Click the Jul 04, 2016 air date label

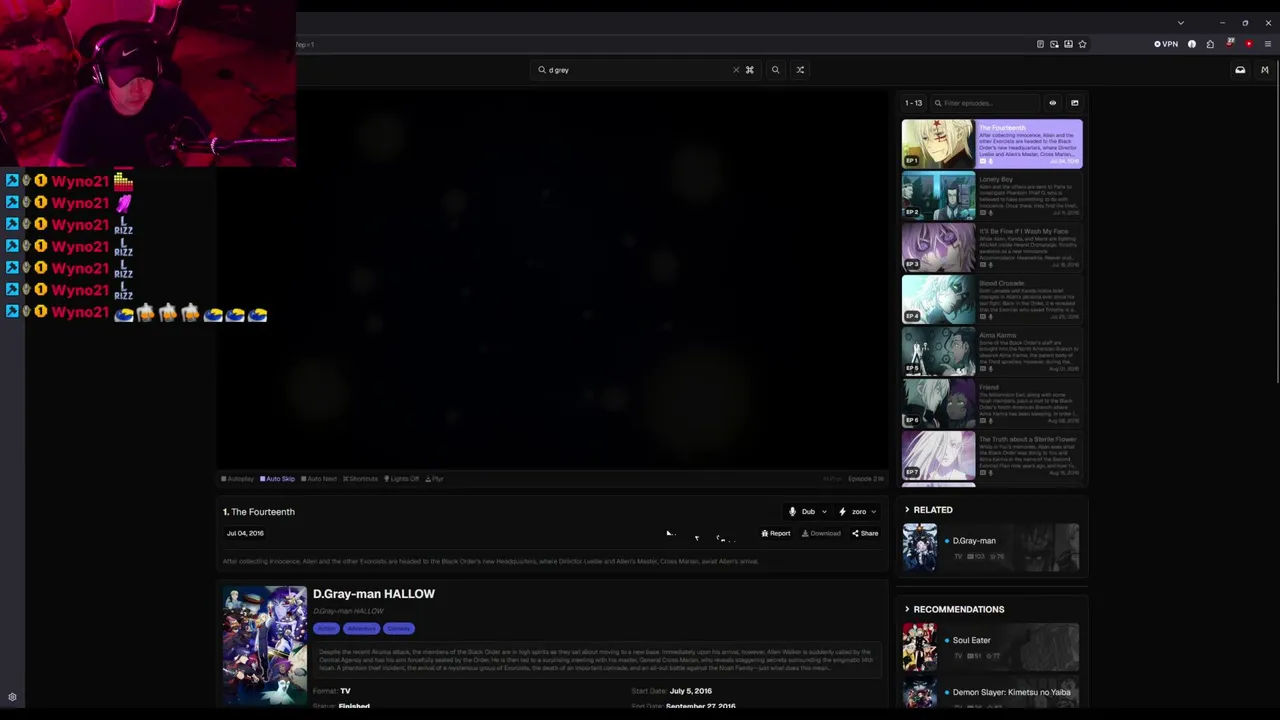pyautogui.click(x=245, y=533)
